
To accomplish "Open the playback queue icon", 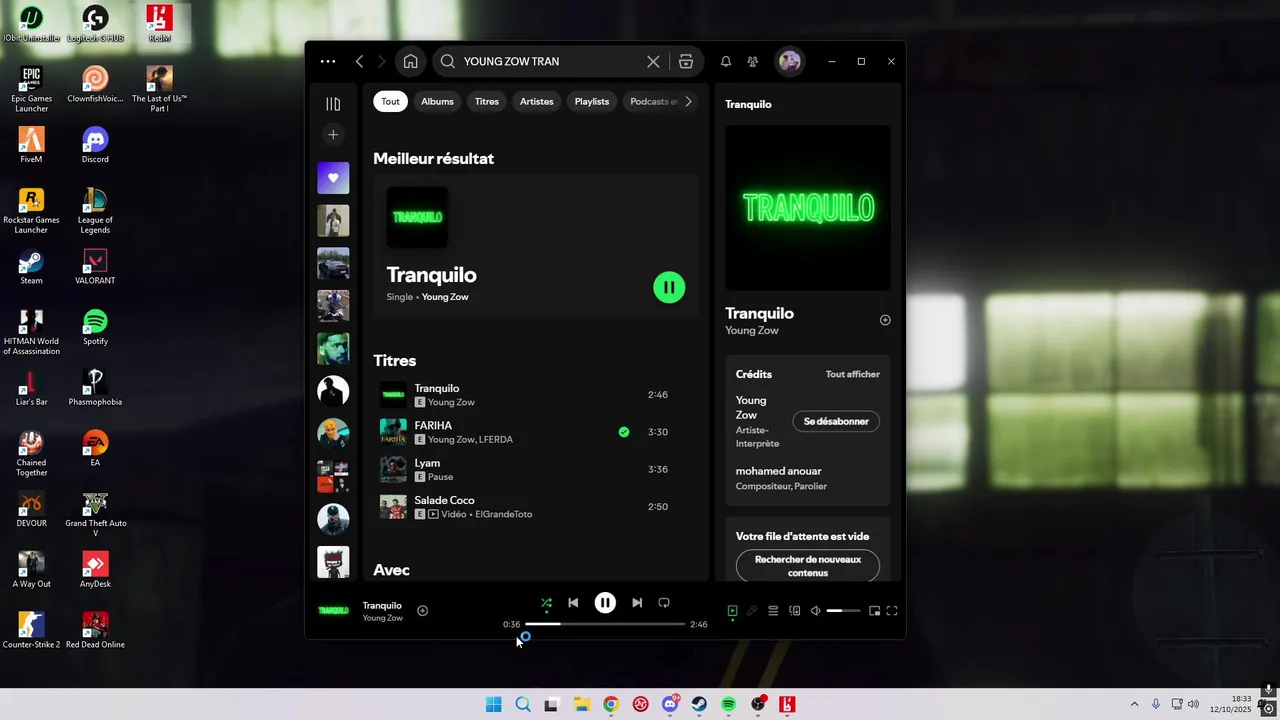I will pyautogui.click(x=773, y=611).
